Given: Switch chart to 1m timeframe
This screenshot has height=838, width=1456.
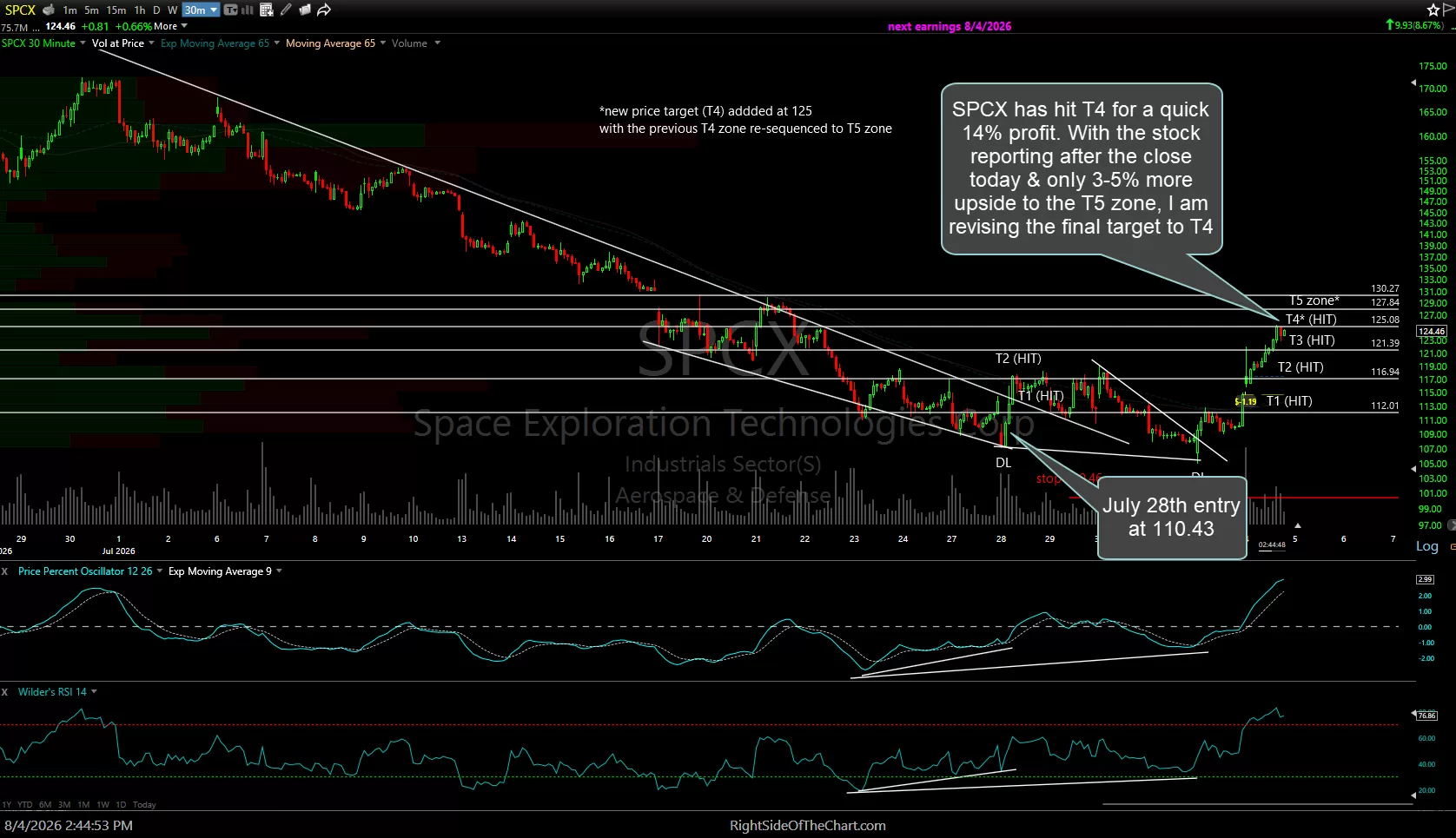Looking at the screenshot, I should (x=70, y=10).
